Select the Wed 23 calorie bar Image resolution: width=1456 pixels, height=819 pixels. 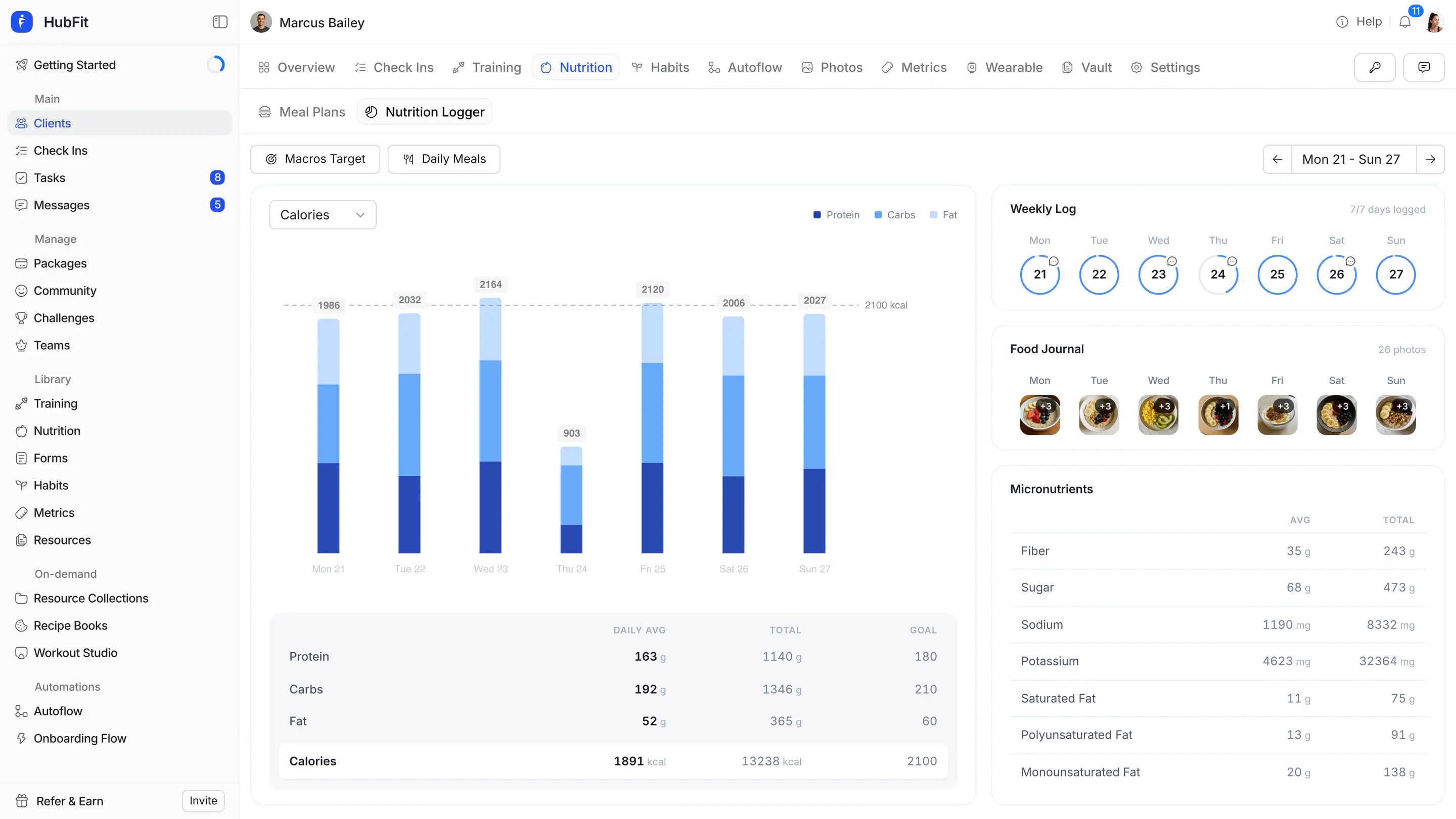[490, 426]
